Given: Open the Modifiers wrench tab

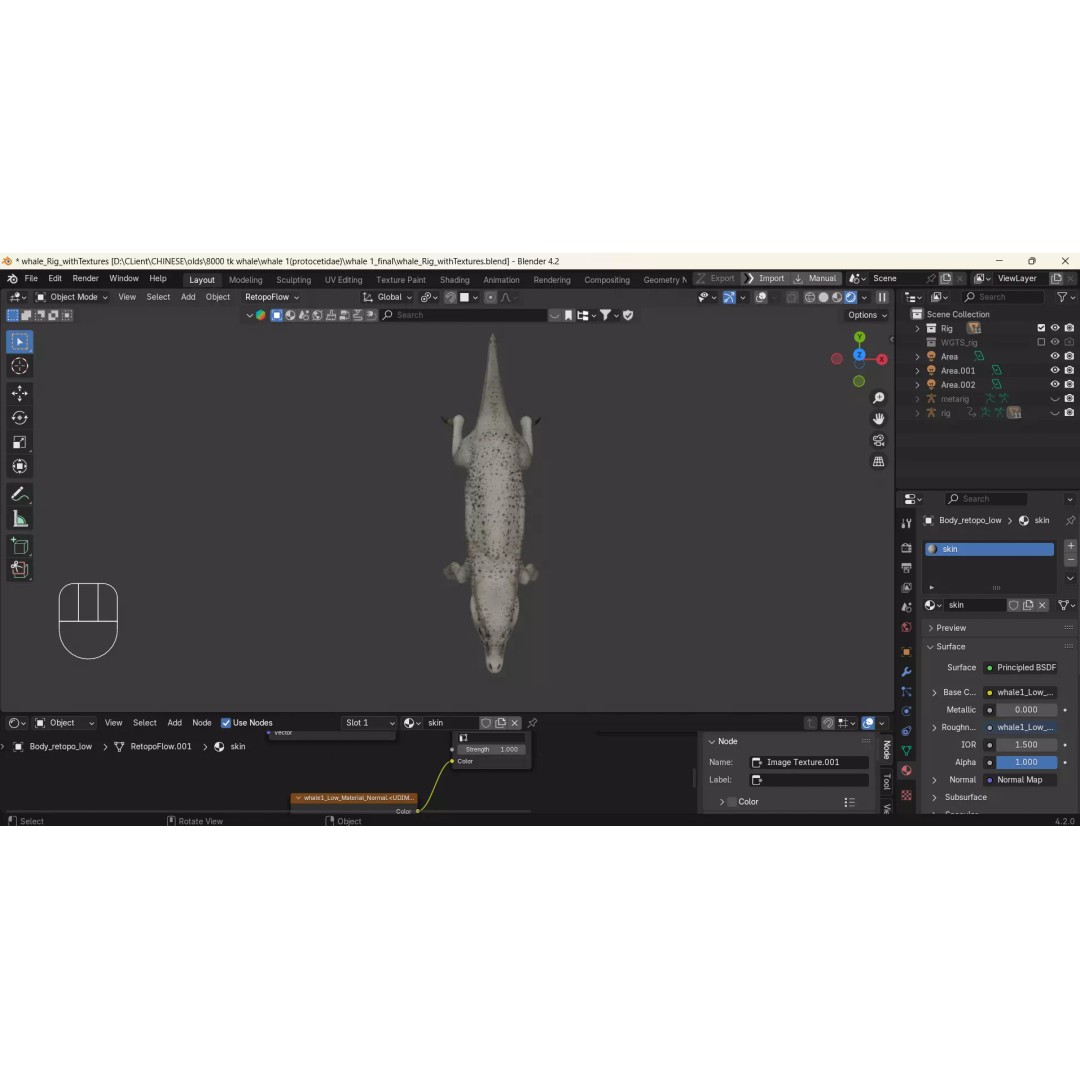Looking at the screenshot, I should point(906,672).
